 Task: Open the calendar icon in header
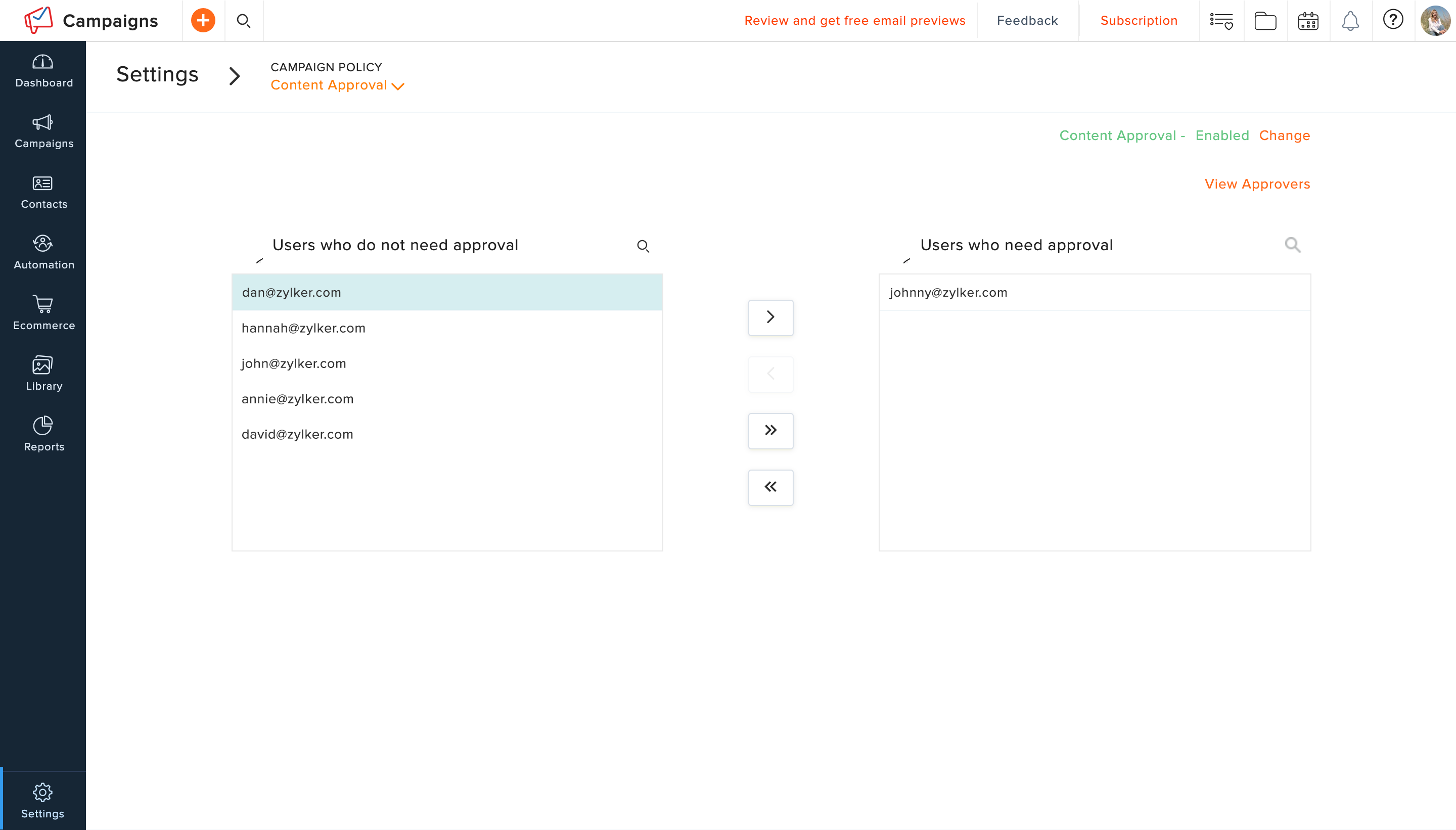coord(1308,21)
